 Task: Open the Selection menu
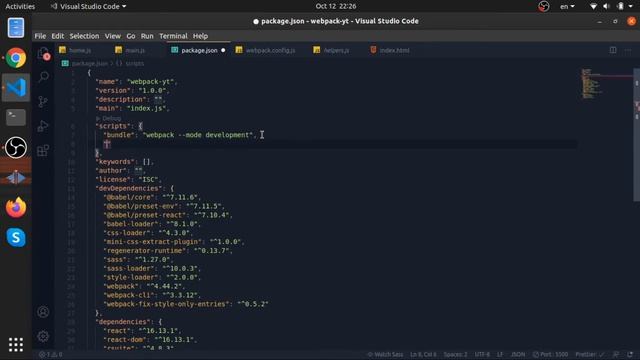tap(84, 36)
